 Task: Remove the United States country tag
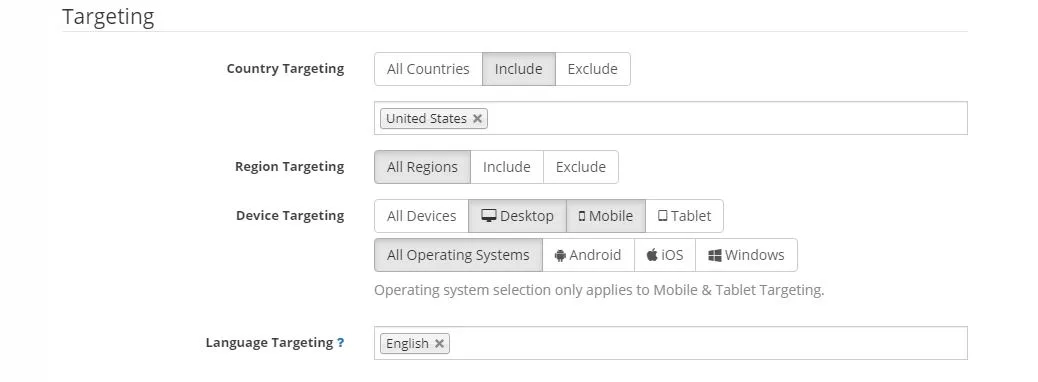pyautogui.click(x=477, y=119)
